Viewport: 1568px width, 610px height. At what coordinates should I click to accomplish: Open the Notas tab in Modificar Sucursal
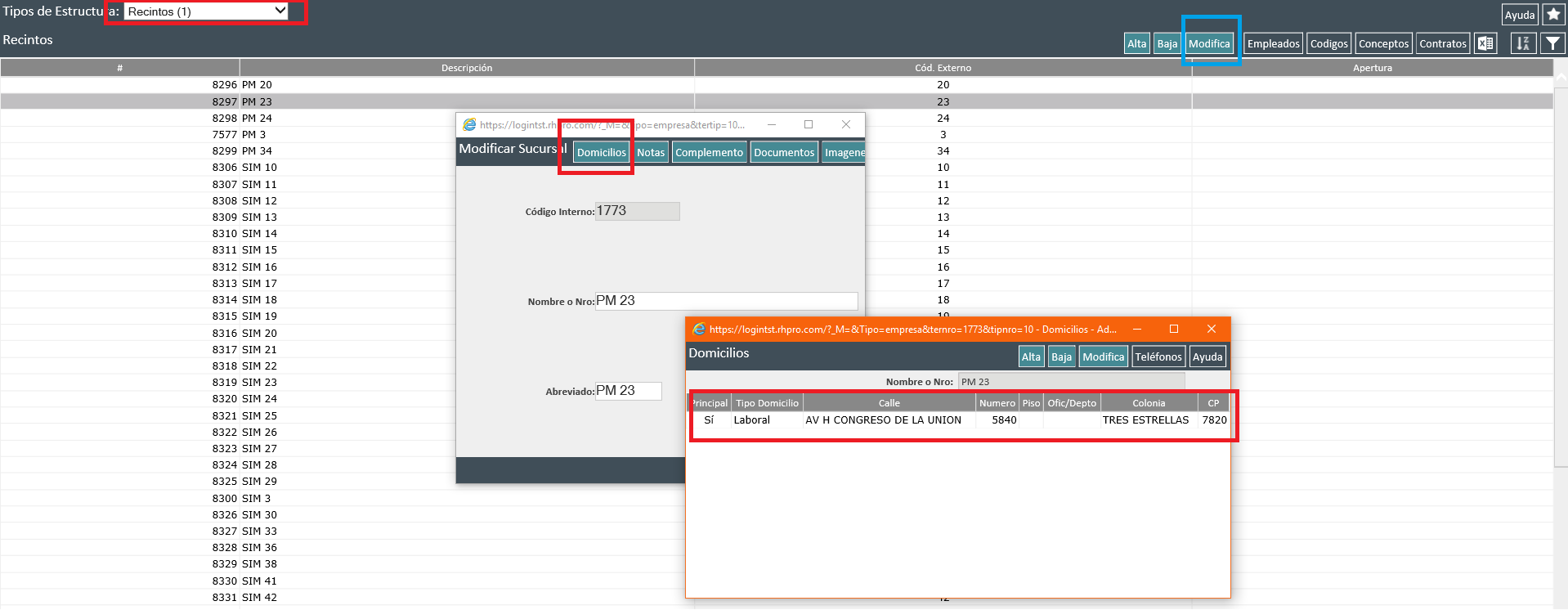click(651, 152)
